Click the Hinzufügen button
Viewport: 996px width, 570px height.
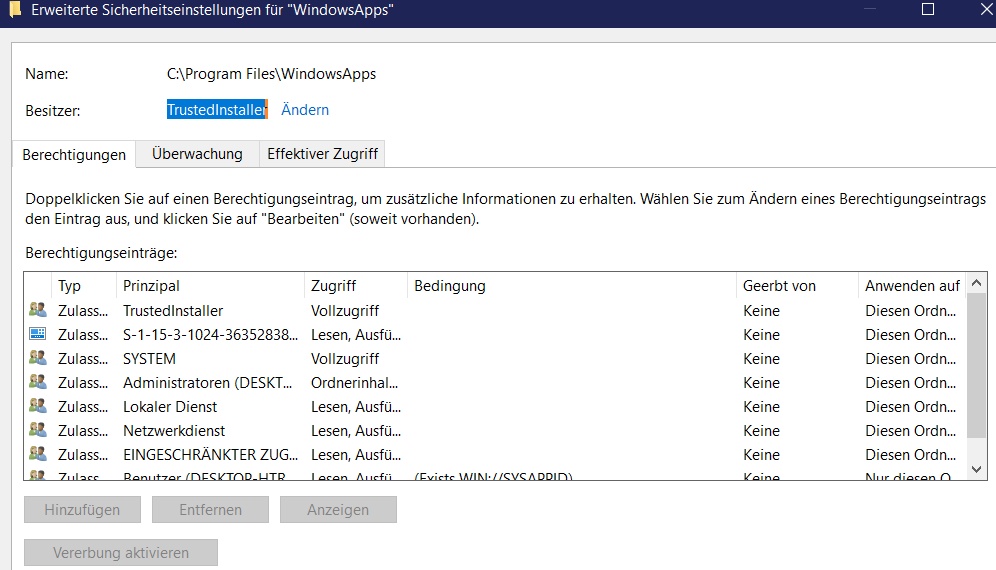tap(82, 510)
